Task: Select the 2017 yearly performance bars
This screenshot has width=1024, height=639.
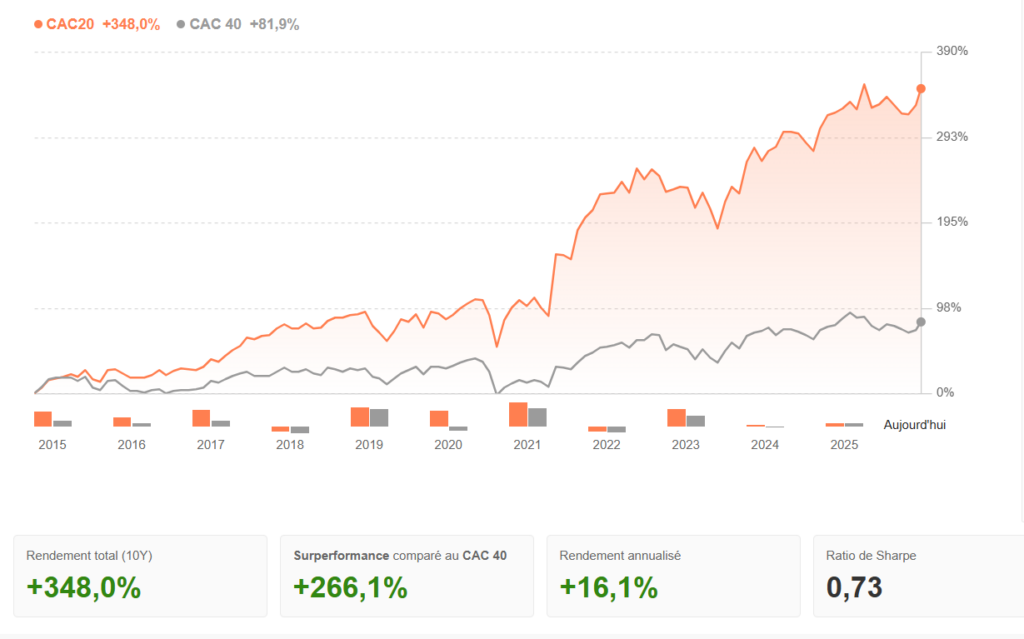Action: [211, 418]
